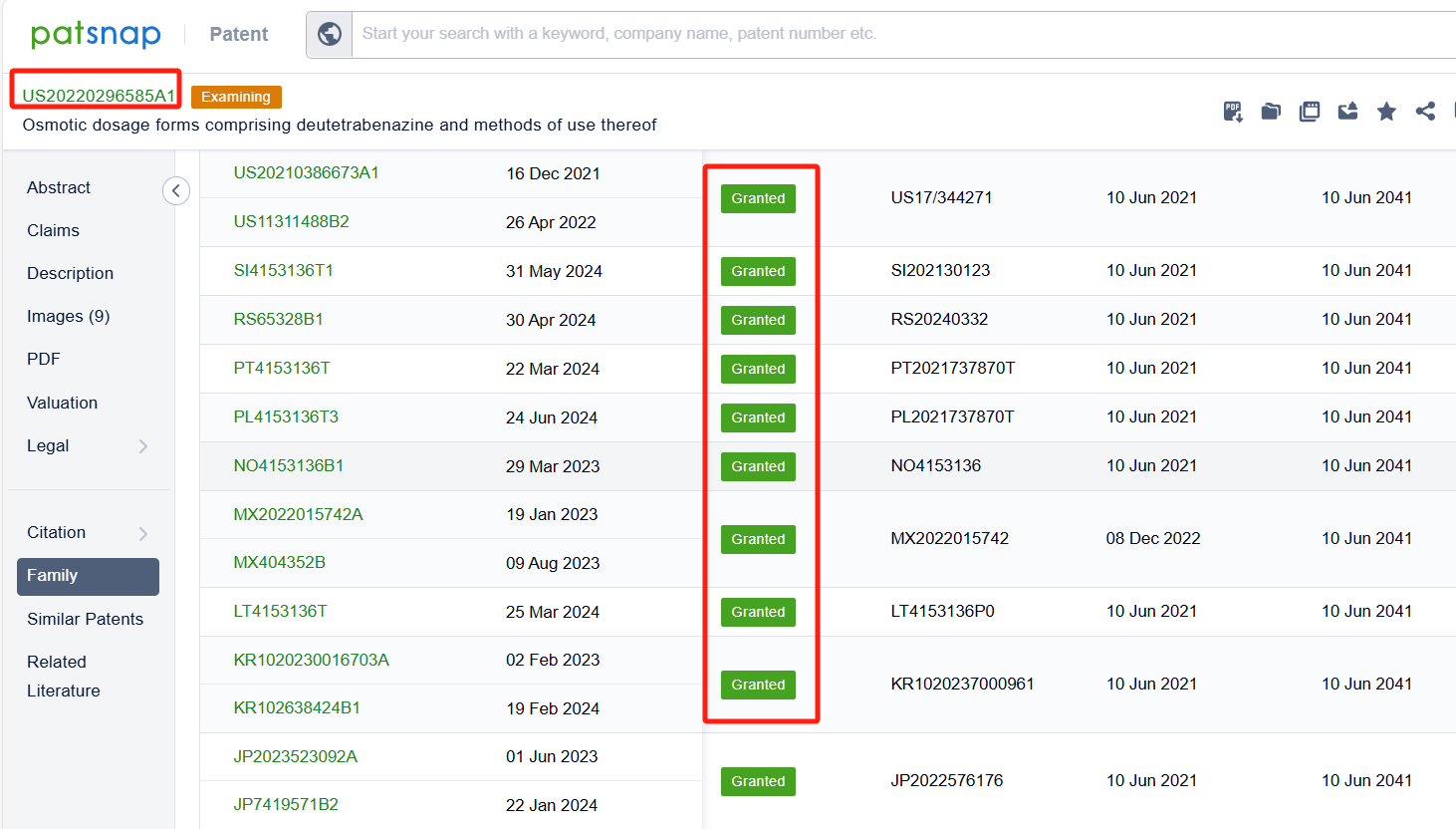Click the PDF download icon

1233,112
